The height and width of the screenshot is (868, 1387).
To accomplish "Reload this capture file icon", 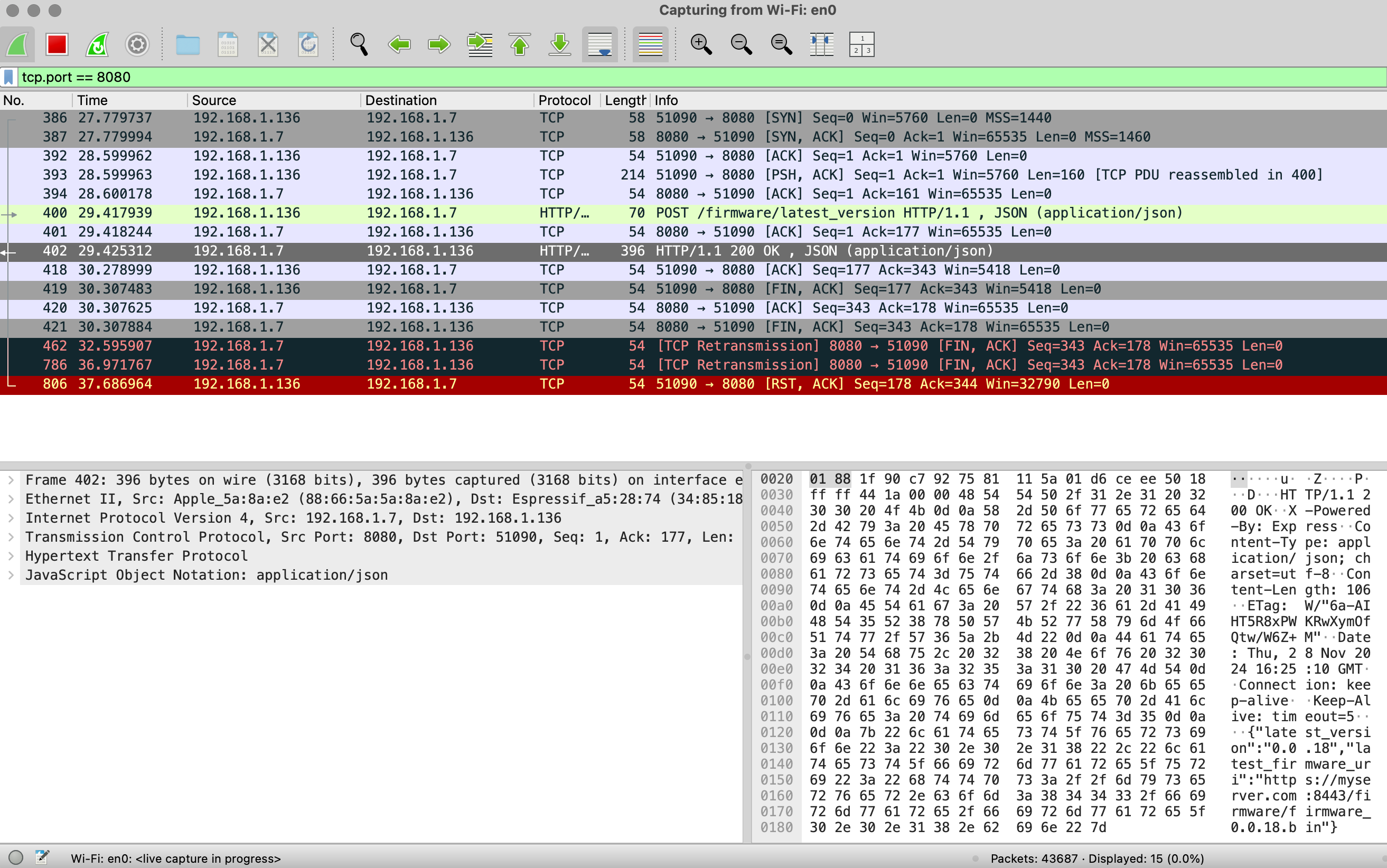I will (x=308, y=44).
